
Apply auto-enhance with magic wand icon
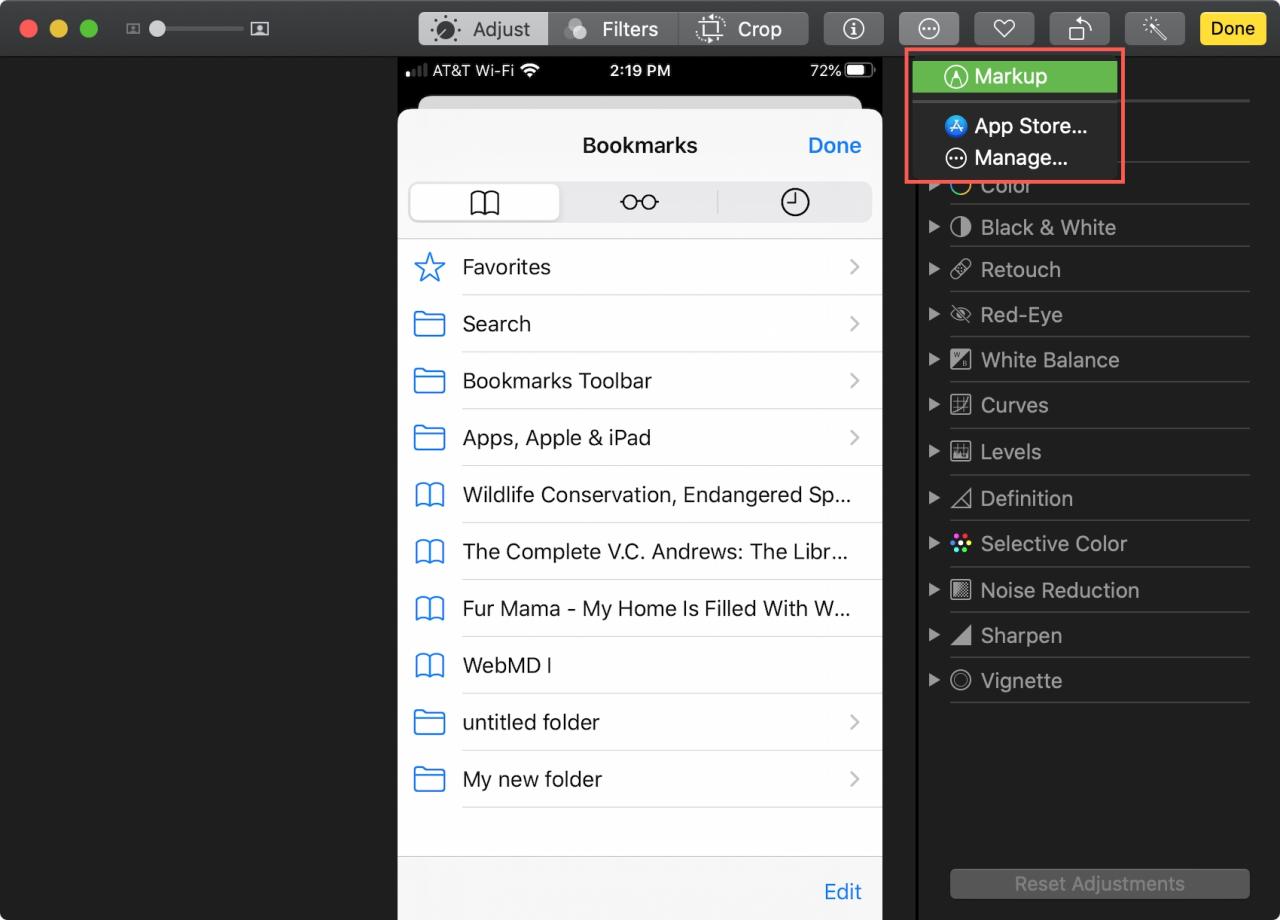coord(1154,29)
